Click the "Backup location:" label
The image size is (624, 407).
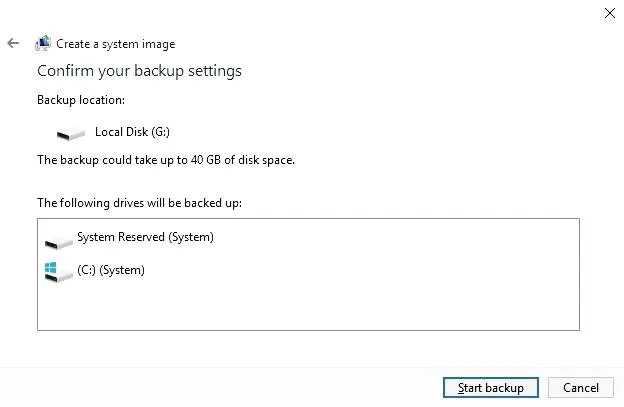click(81, 99)
